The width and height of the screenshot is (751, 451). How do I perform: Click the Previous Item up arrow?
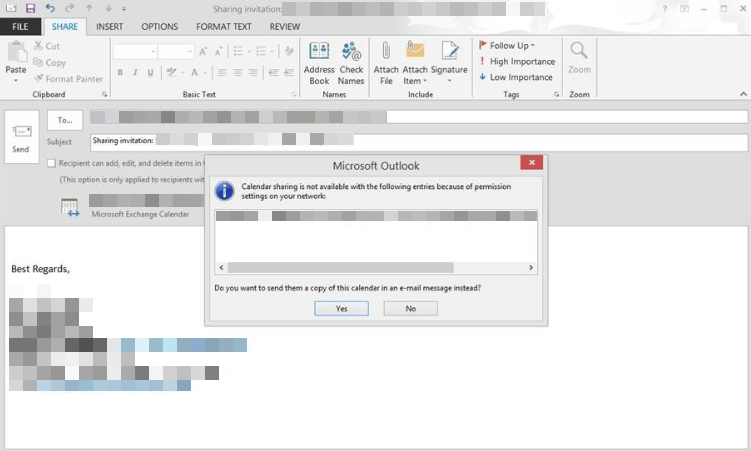89,8
